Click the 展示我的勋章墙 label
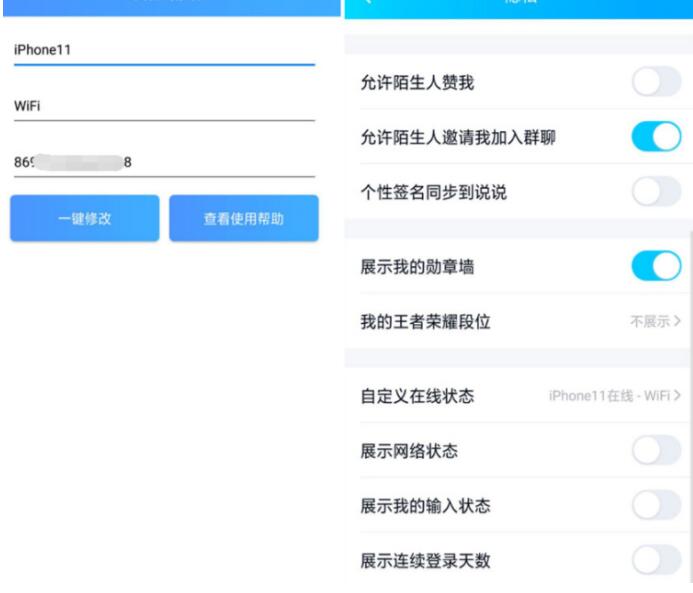 [417, 266]
